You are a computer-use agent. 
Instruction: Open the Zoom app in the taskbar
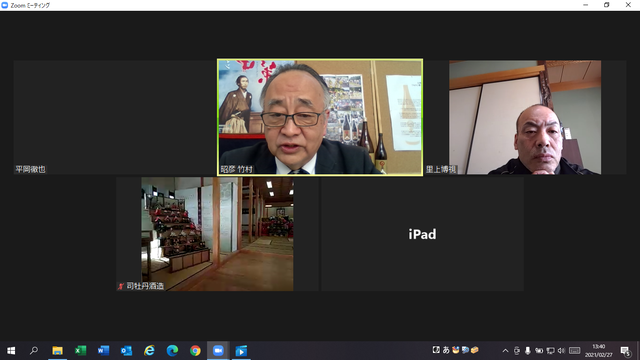tap(218, 351)
